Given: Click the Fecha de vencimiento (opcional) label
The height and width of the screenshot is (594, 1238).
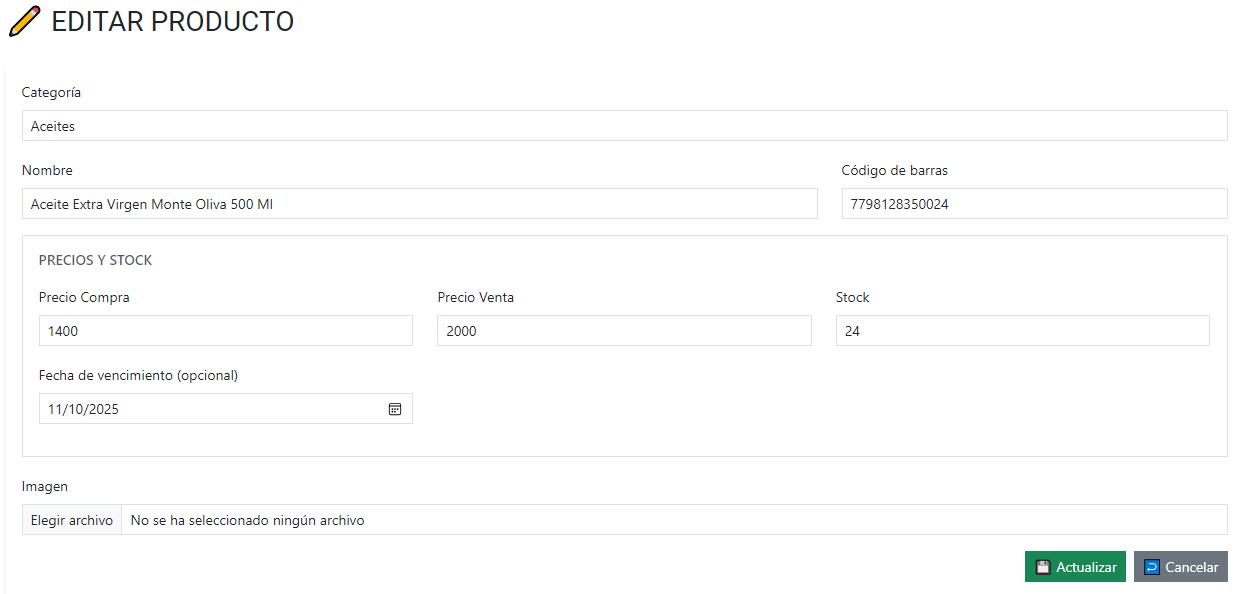Looking at the screenshot, I should [138, 375].
